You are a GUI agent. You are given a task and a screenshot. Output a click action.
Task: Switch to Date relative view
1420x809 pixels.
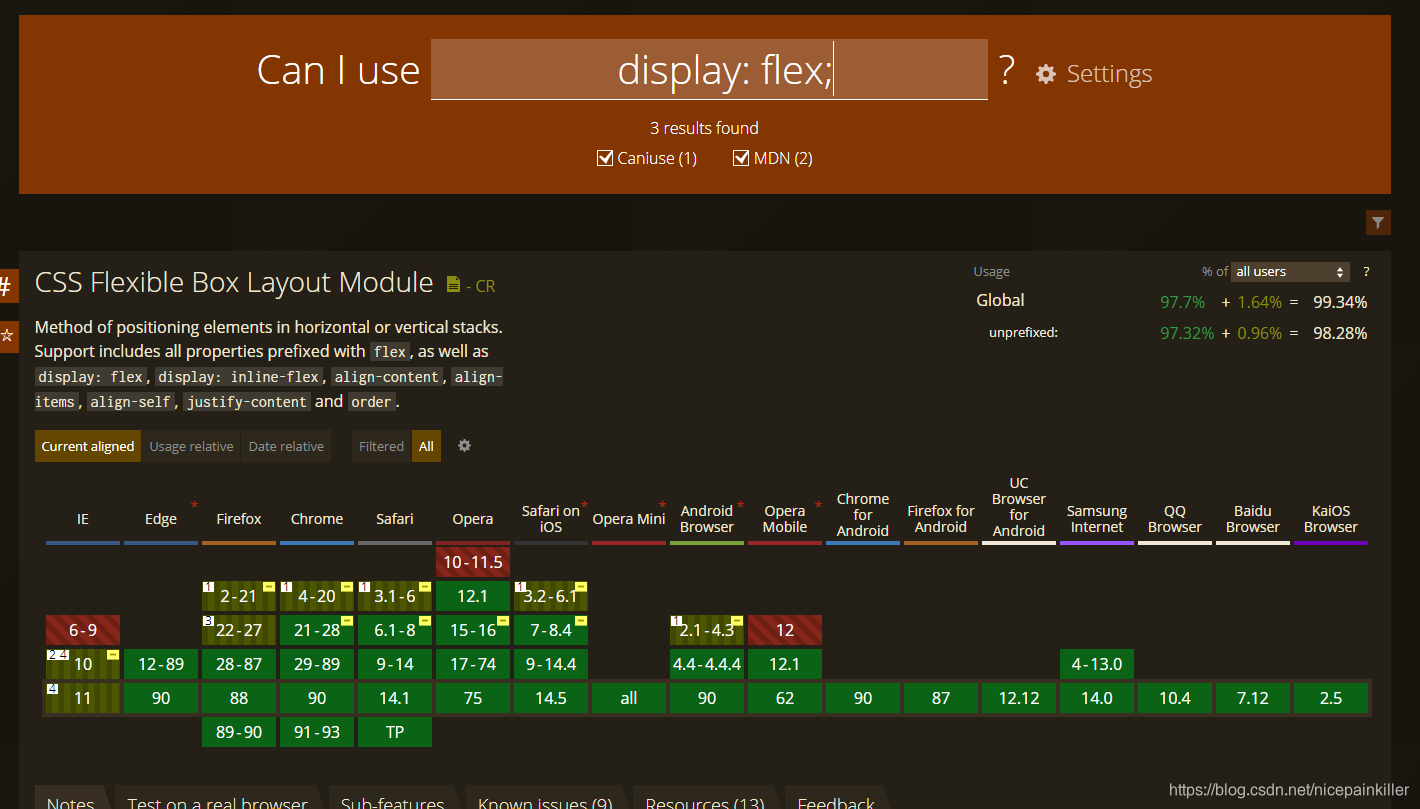pyautogui.click(x=286, y=446)
